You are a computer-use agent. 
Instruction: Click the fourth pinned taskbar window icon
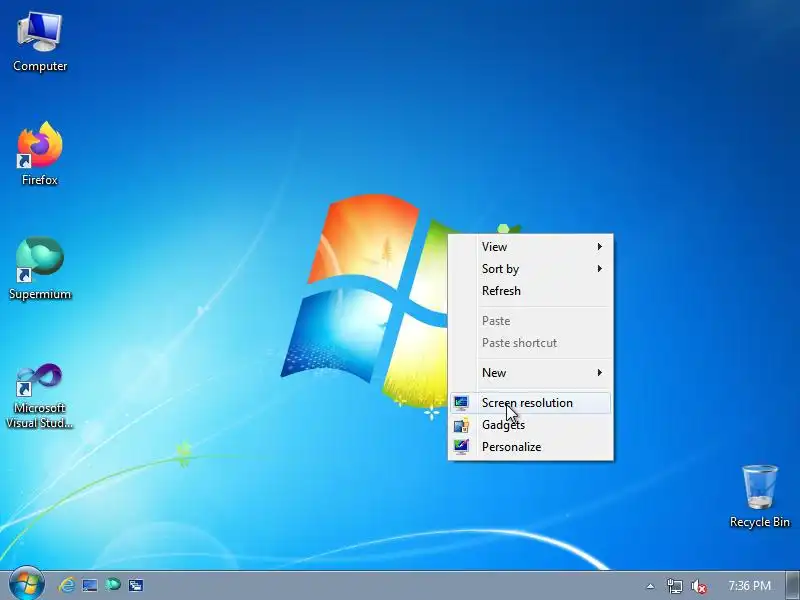click(x=136, y=585)
